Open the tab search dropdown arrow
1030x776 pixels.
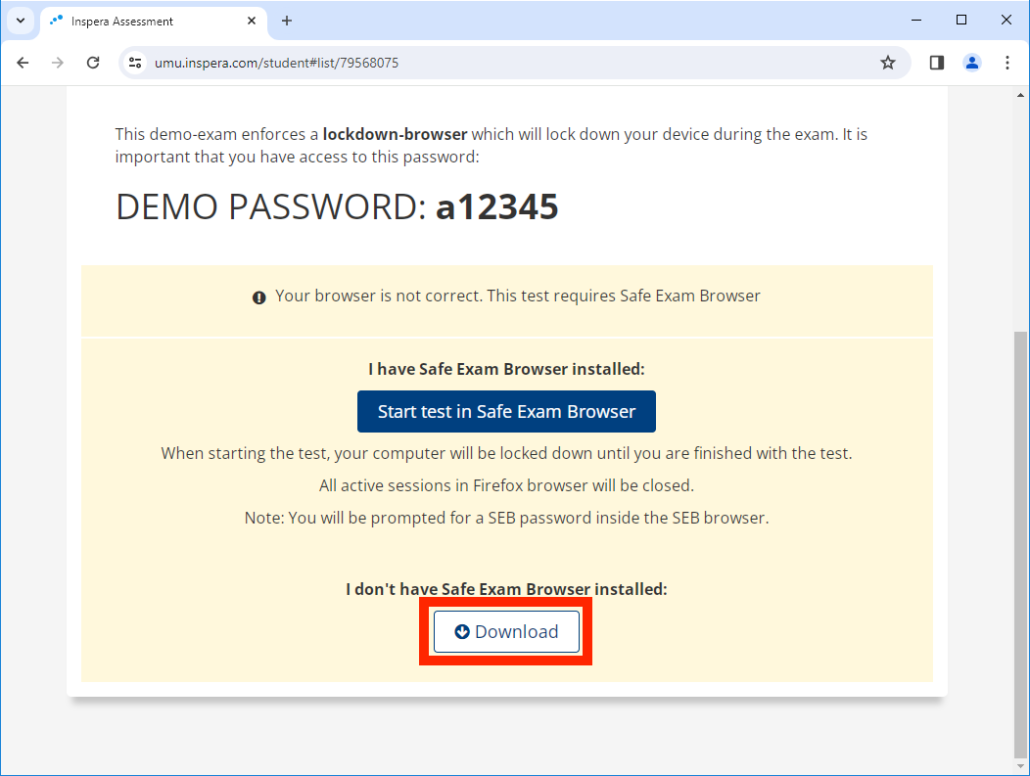point(20,20)
